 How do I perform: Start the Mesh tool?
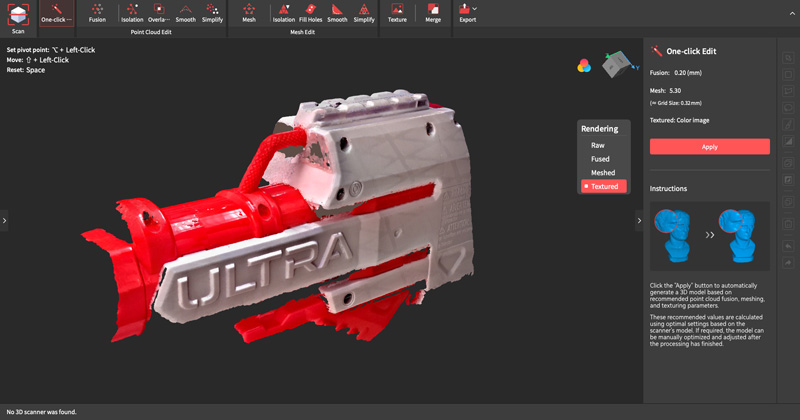click(x=249, y=14)
